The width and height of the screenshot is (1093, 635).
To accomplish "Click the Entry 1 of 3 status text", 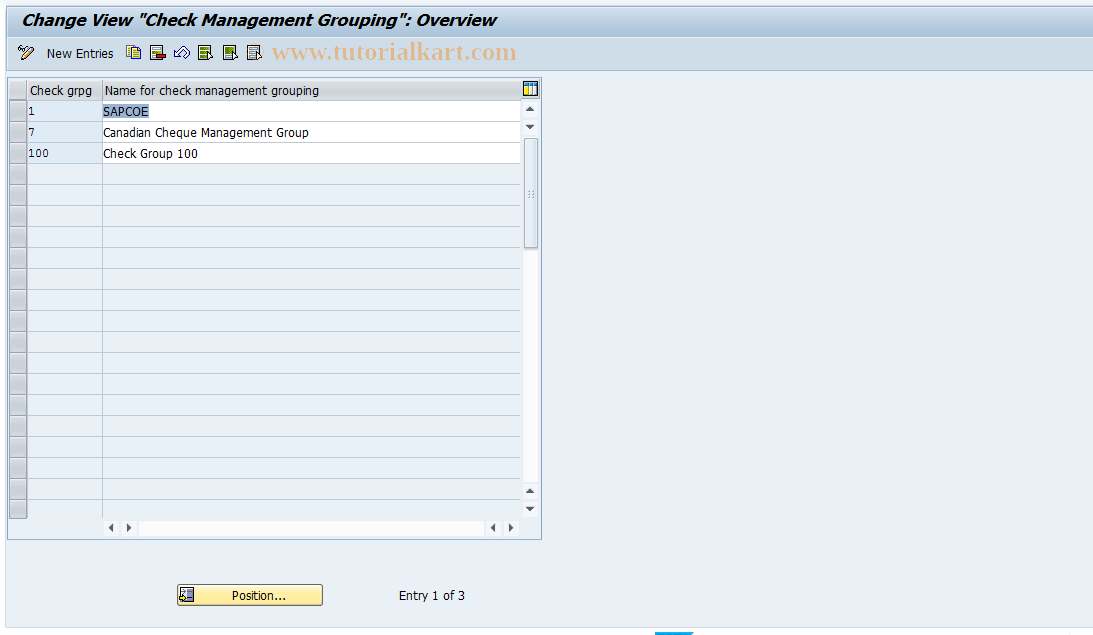I will [x=431, y=595].
